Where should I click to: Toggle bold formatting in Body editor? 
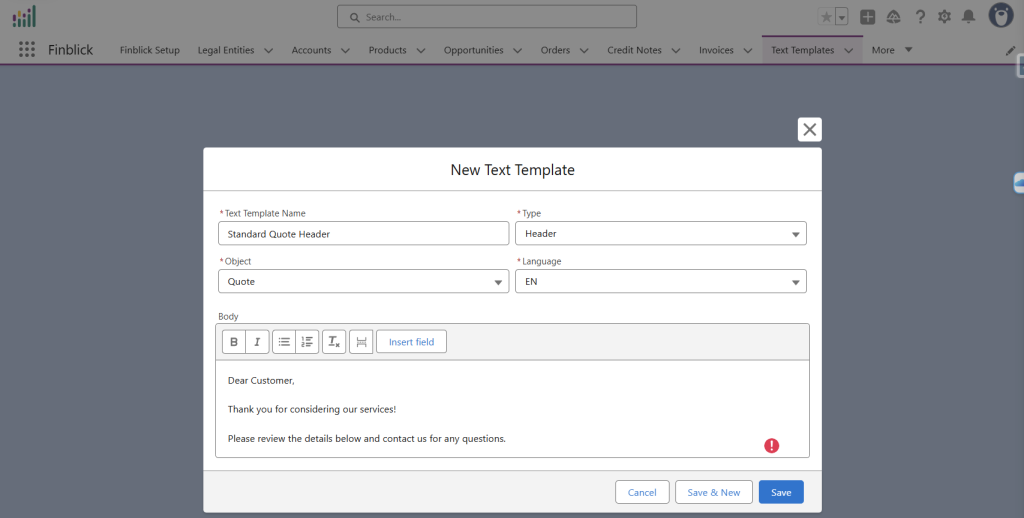(234, 342)
